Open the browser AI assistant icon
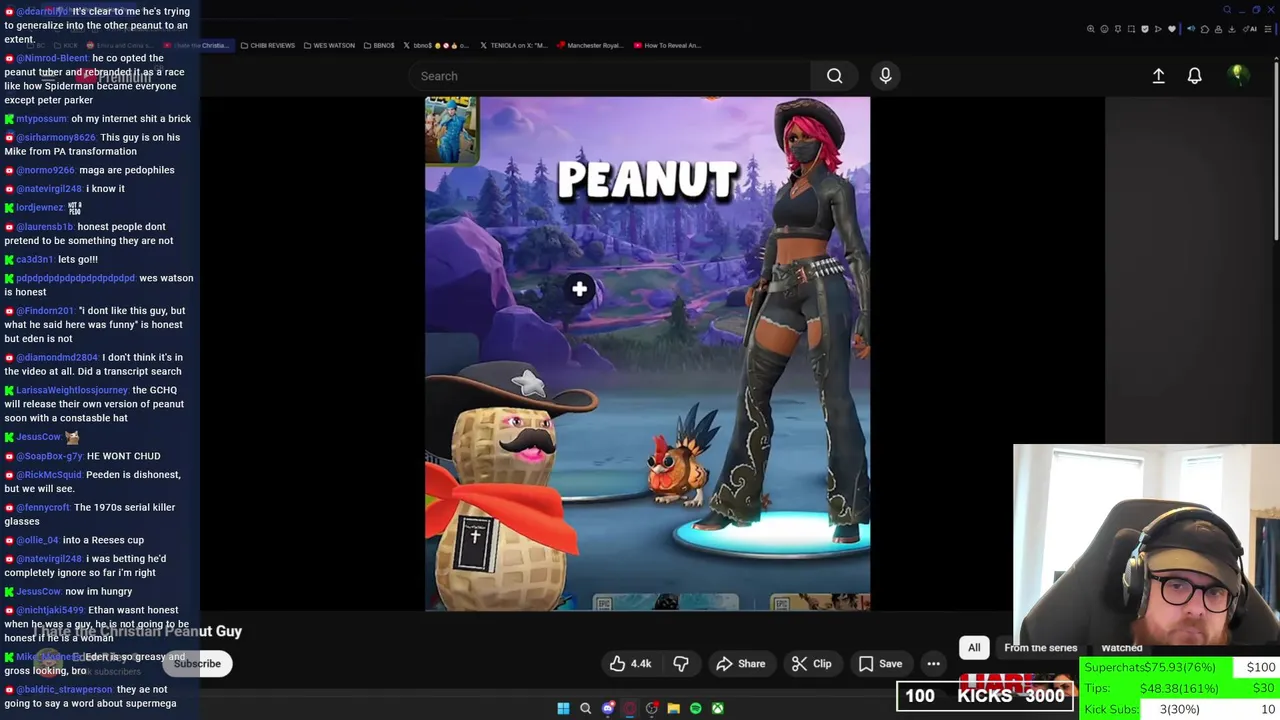The height and width of the screenshot is (720, 1280). point(1250,29)
